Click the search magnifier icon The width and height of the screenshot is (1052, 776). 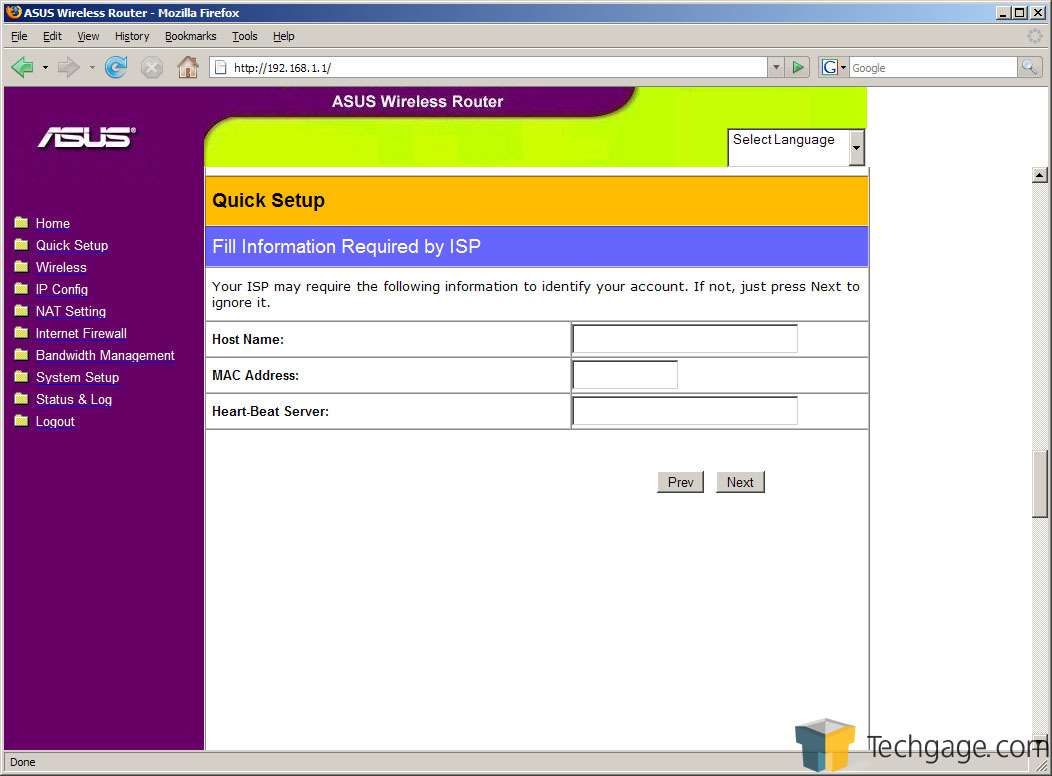1029,67
